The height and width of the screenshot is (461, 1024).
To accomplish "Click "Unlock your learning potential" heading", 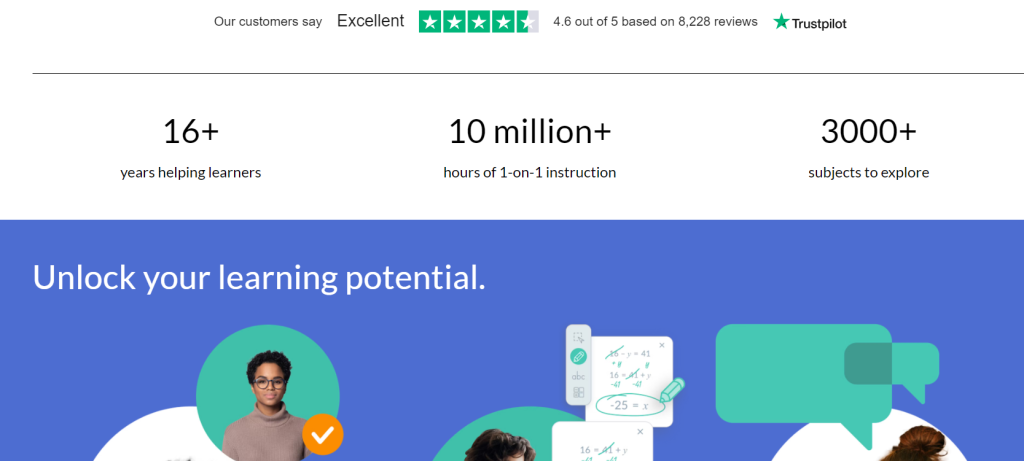I will (x=259, y=277).
